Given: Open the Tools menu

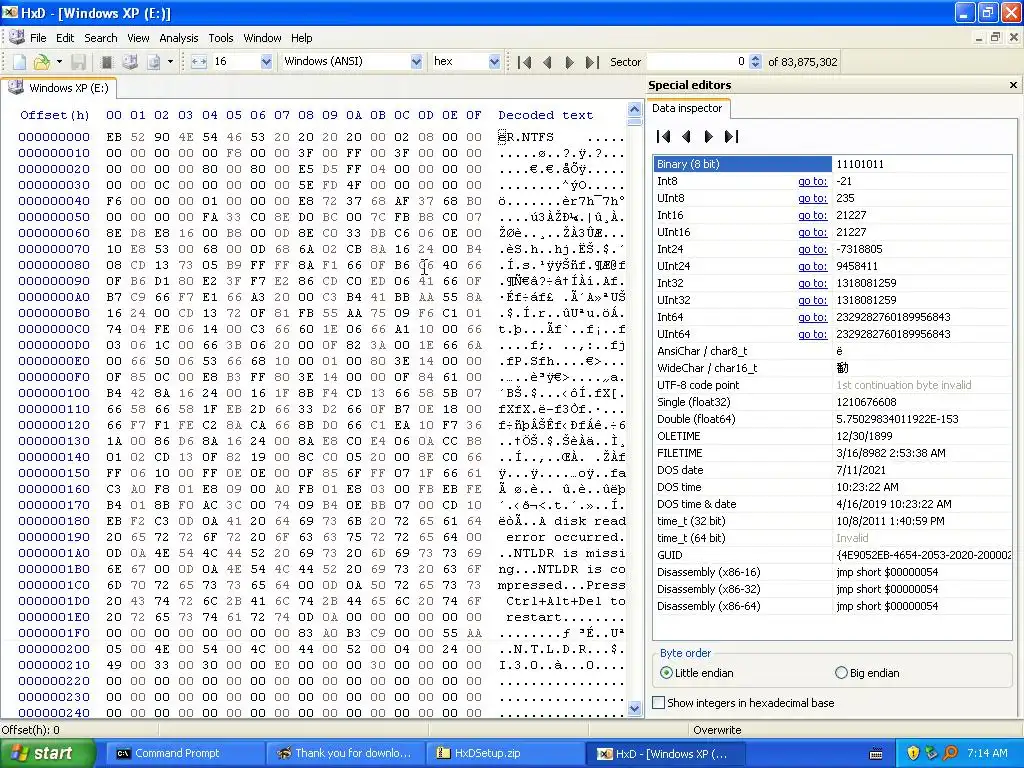Looking at the screenshot, I should click(x=221, y=38).
